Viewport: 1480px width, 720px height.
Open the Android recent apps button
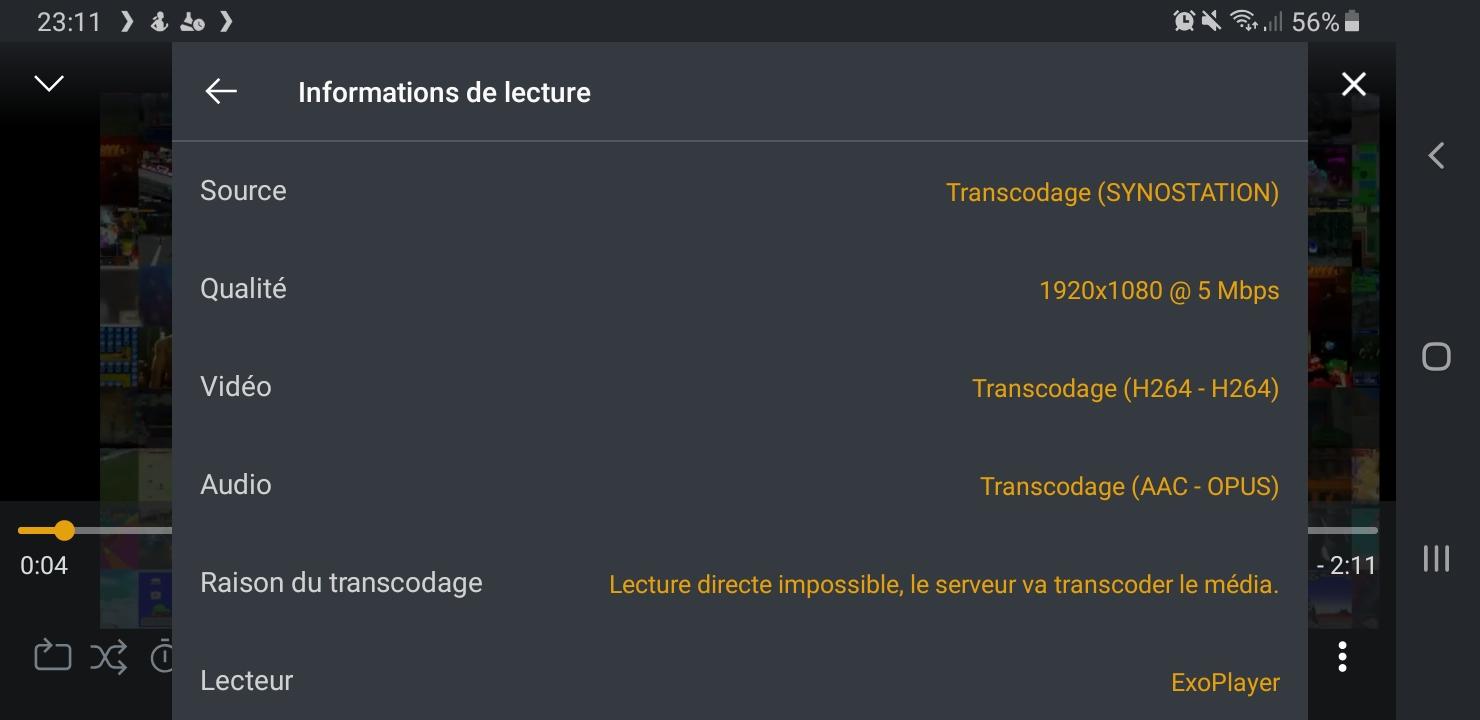1436,558
